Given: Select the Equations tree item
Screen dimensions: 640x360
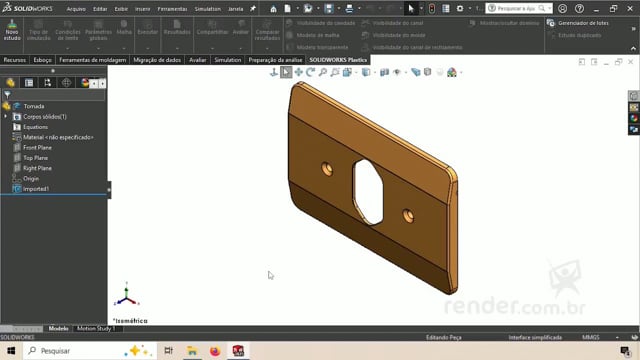Looking at the screenshot, I should tap(35, 127).
